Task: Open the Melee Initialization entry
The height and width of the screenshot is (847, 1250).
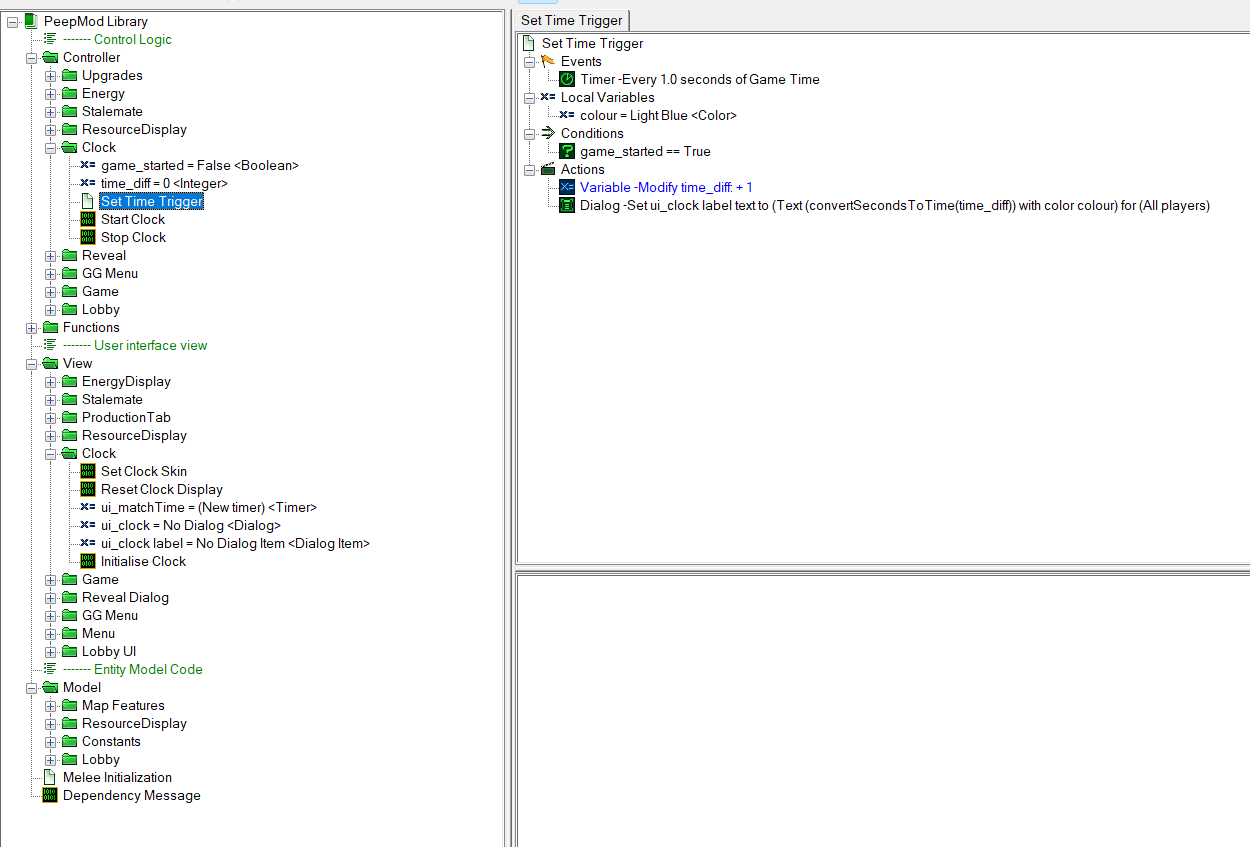Action: point(117,777)
